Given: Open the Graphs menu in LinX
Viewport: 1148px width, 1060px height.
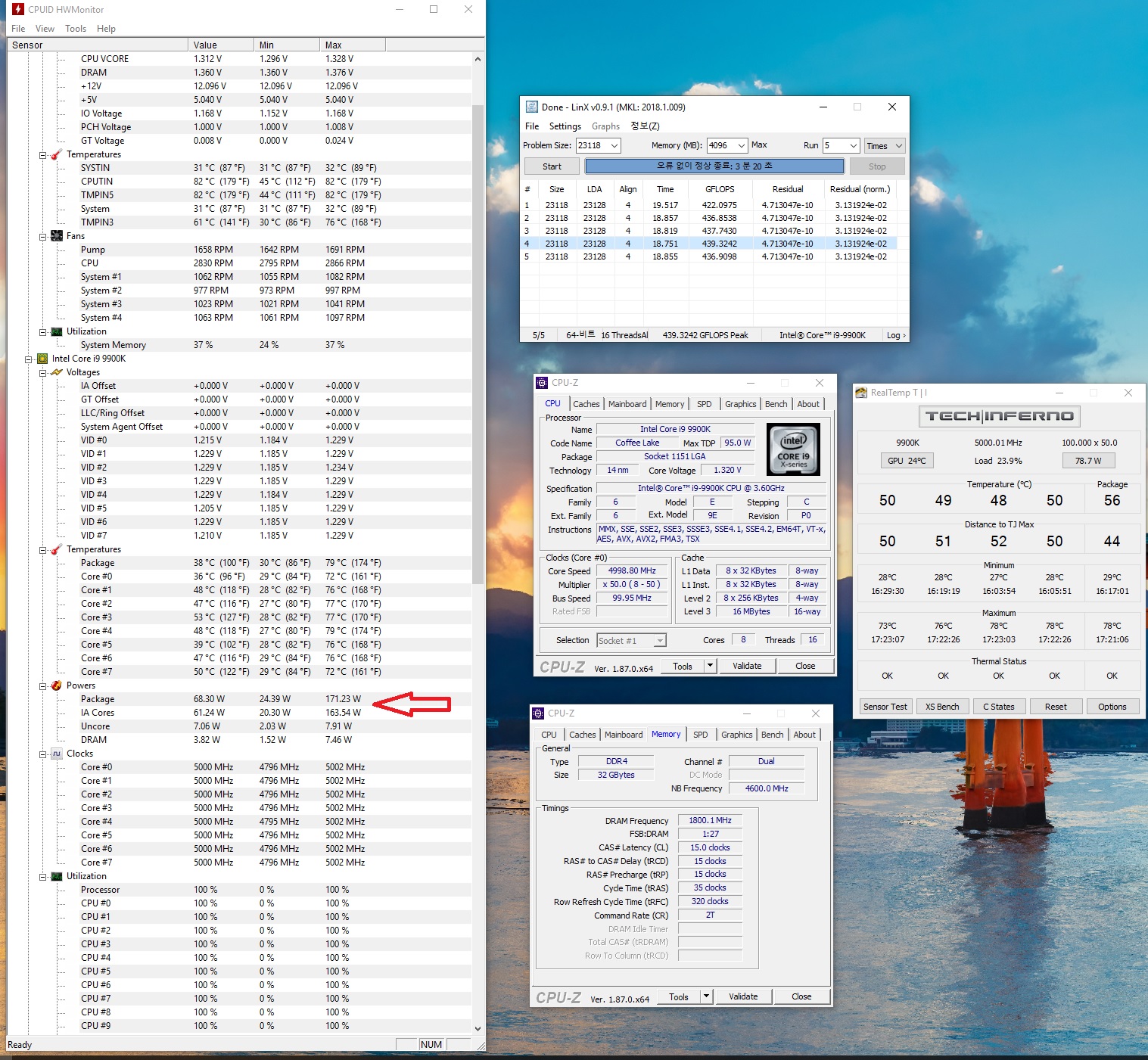Looking at the screenshot, I should tap(605, 126).
